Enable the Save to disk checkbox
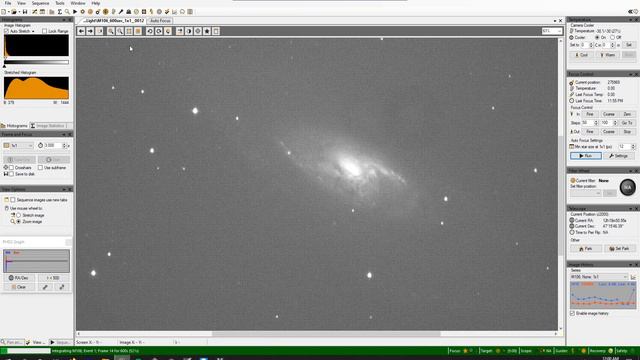 [12, 174]
